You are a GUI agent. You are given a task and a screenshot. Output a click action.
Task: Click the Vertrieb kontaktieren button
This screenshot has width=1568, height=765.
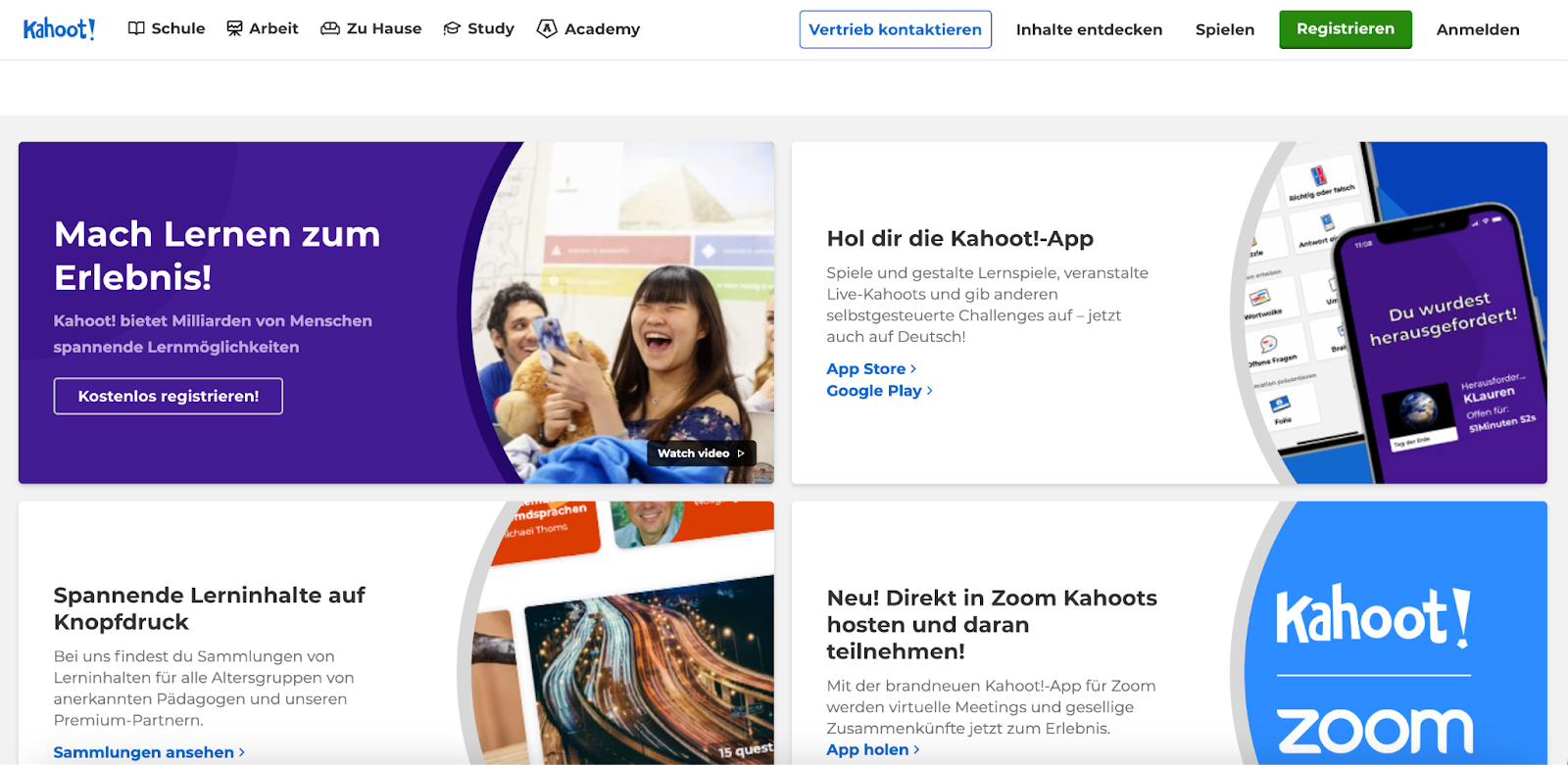point(896,29)
